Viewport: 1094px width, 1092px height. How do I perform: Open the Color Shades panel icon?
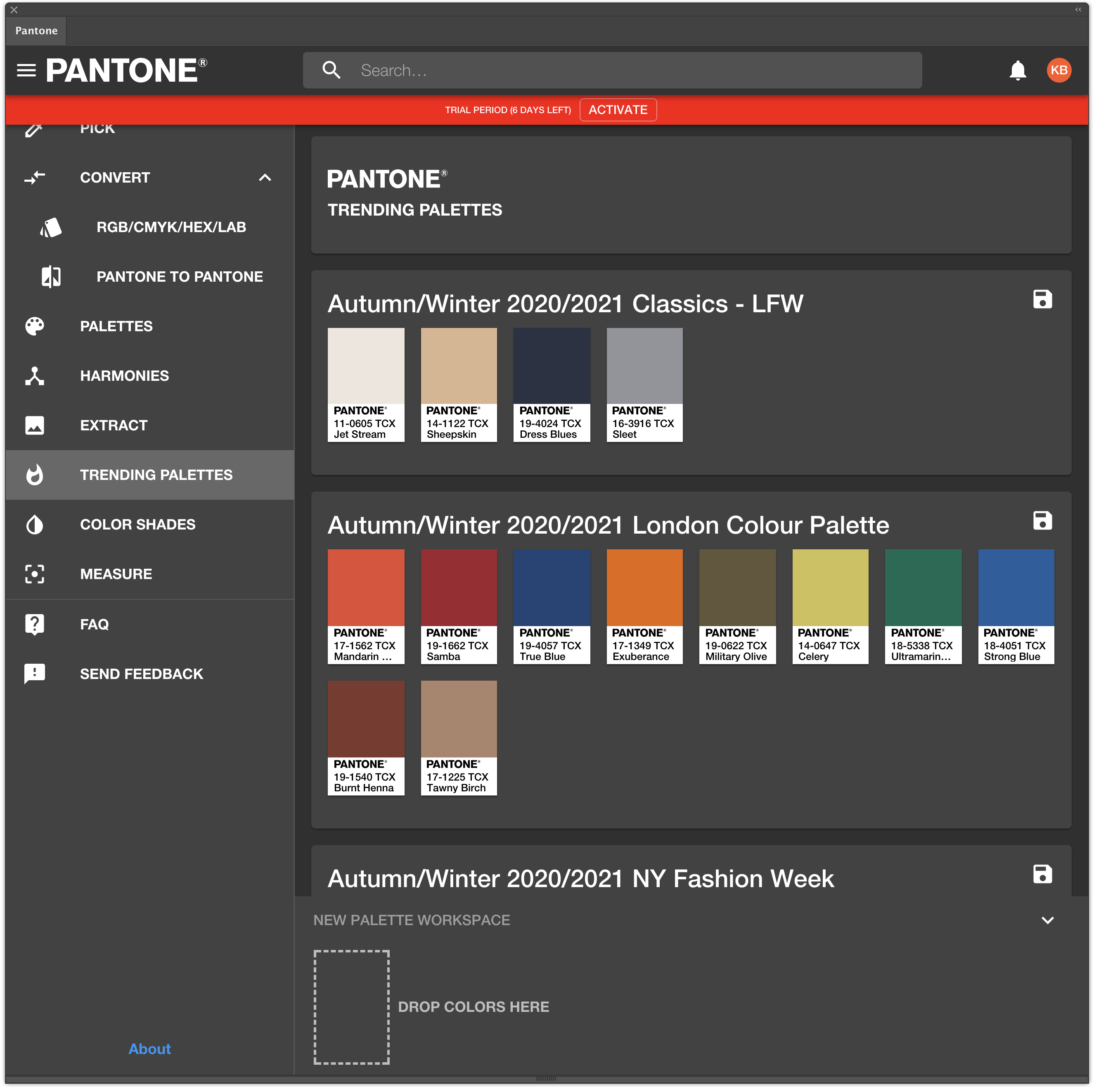tap(36, 524)
